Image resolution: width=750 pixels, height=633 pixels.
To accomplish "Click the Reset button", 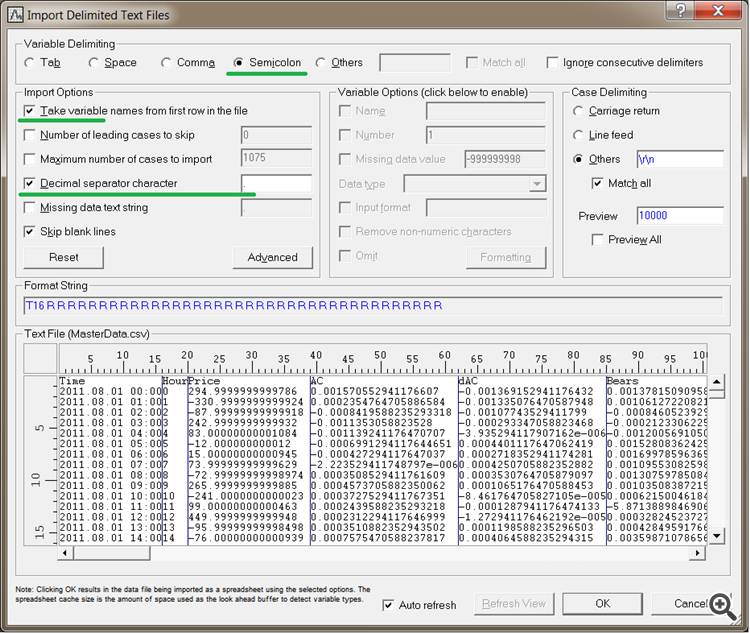I will [x=64, y=257].
